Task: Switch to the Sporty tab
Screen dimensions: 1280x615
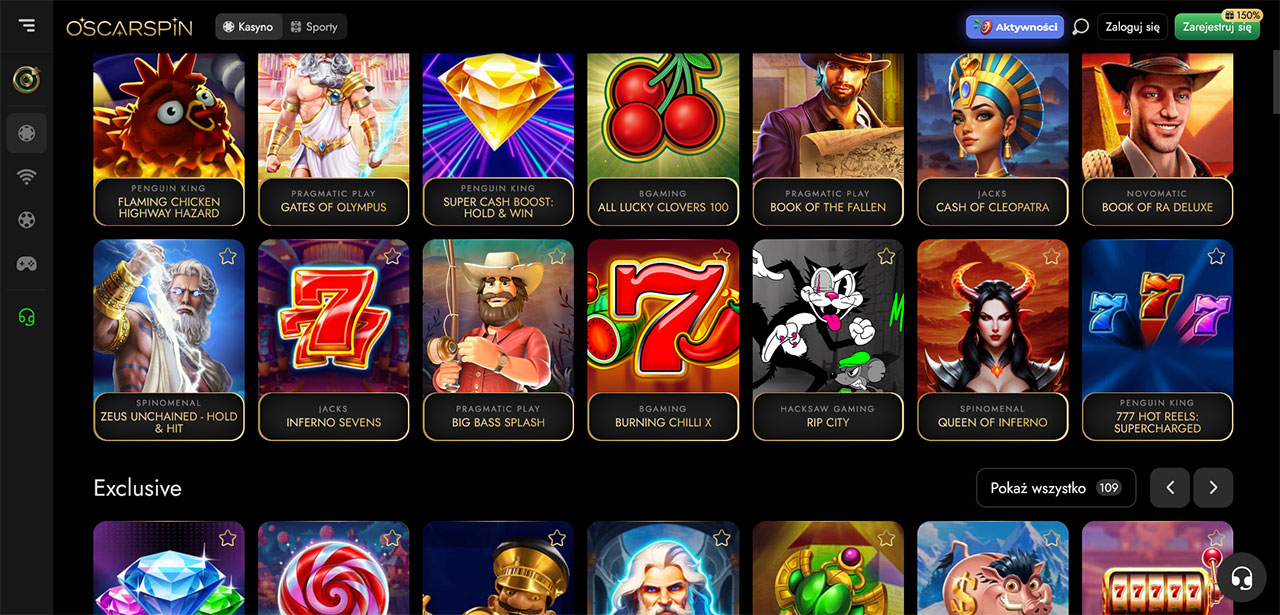Action: [x=314, y=27]
